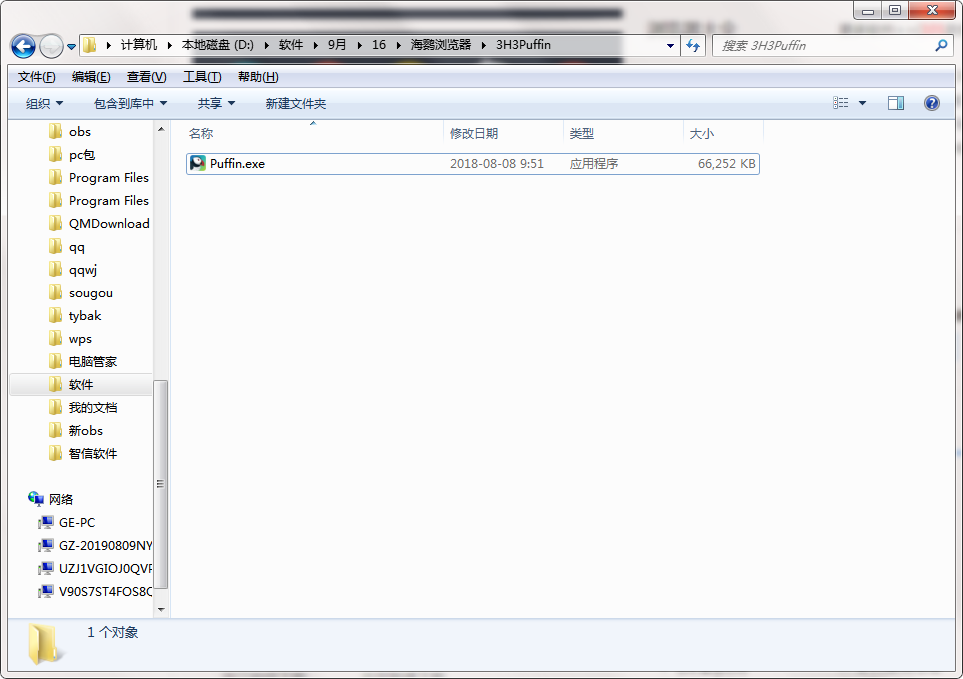The height and width of the screenshot is (679, 963).
Task: Expand arrow after 16 in breadcrumb
Action: point(399,45)
